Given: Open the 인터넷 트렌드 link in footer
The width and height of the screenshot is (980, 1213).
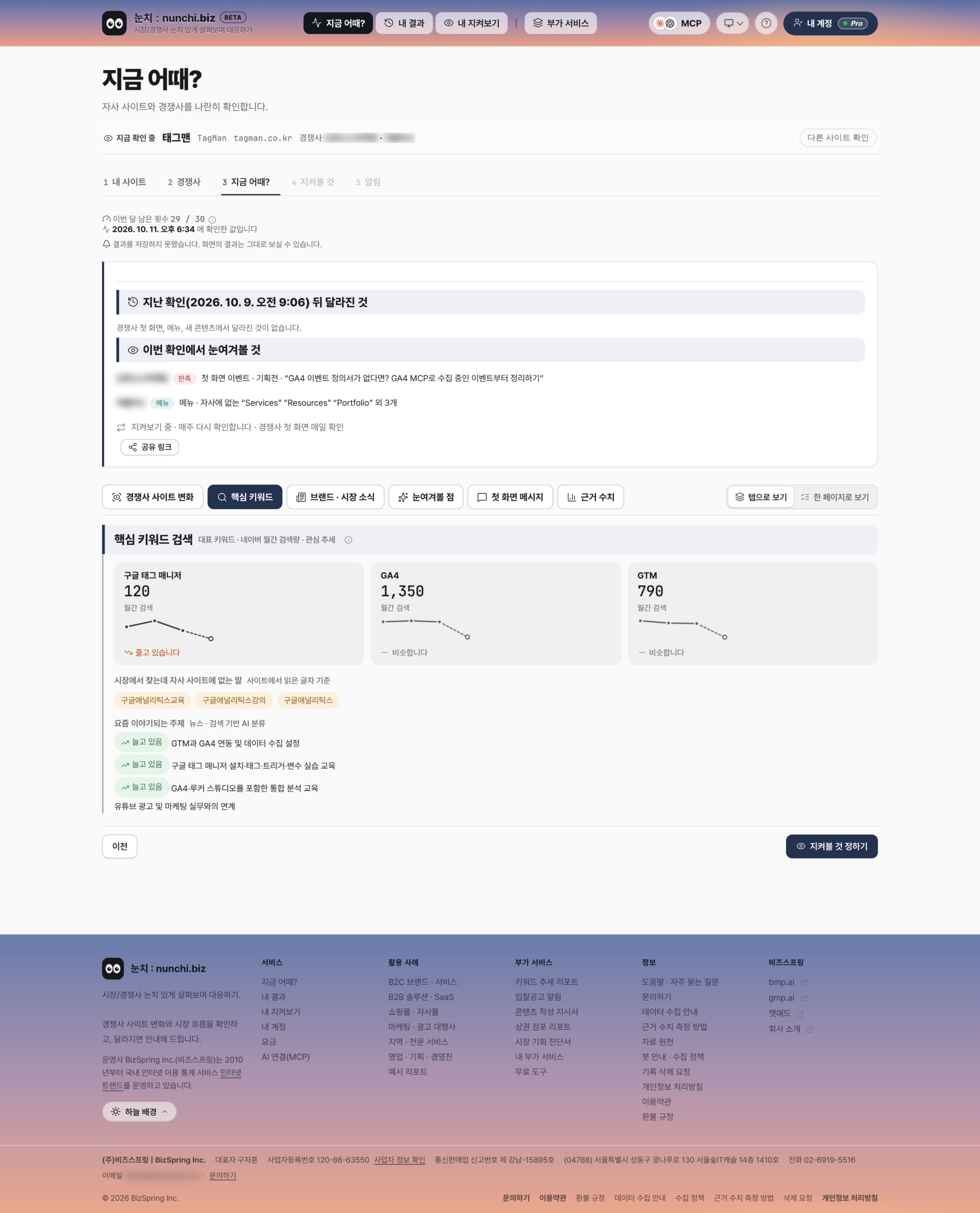Looking at the screenshot, I should tap(230, 1072).
